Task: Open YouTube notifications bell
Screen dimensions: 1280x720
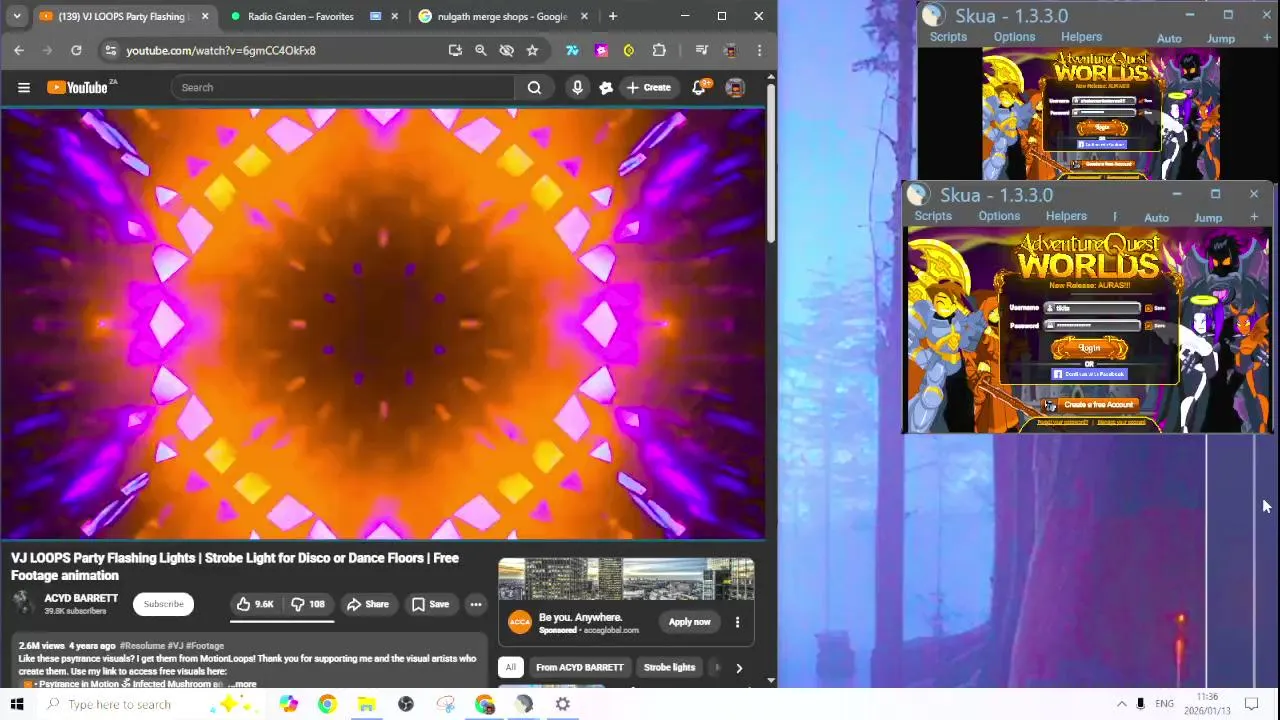Action: (700, 88)
